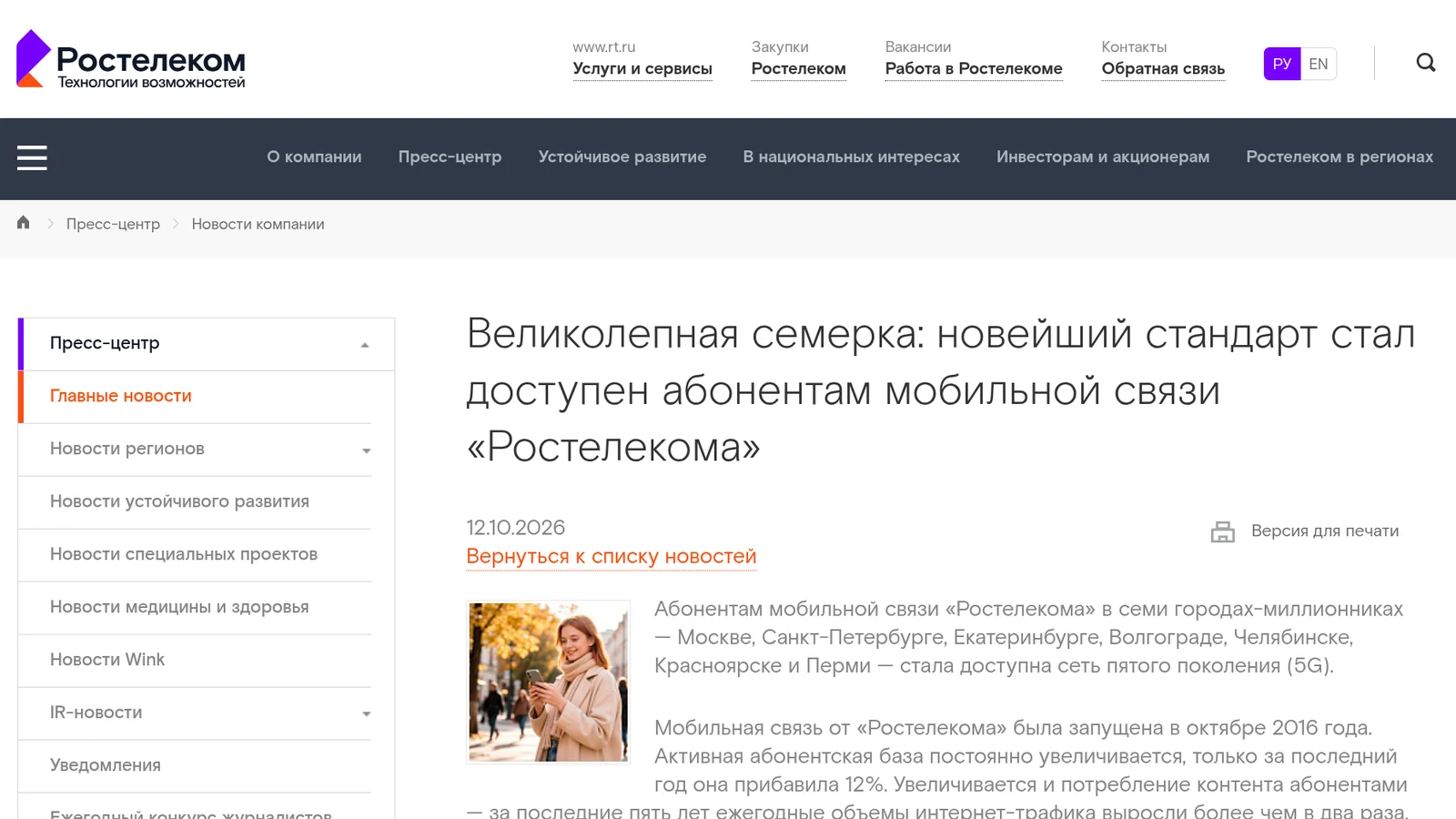
Task: Open Ростелеком в регионах menu
Action: pos(1340,157)
